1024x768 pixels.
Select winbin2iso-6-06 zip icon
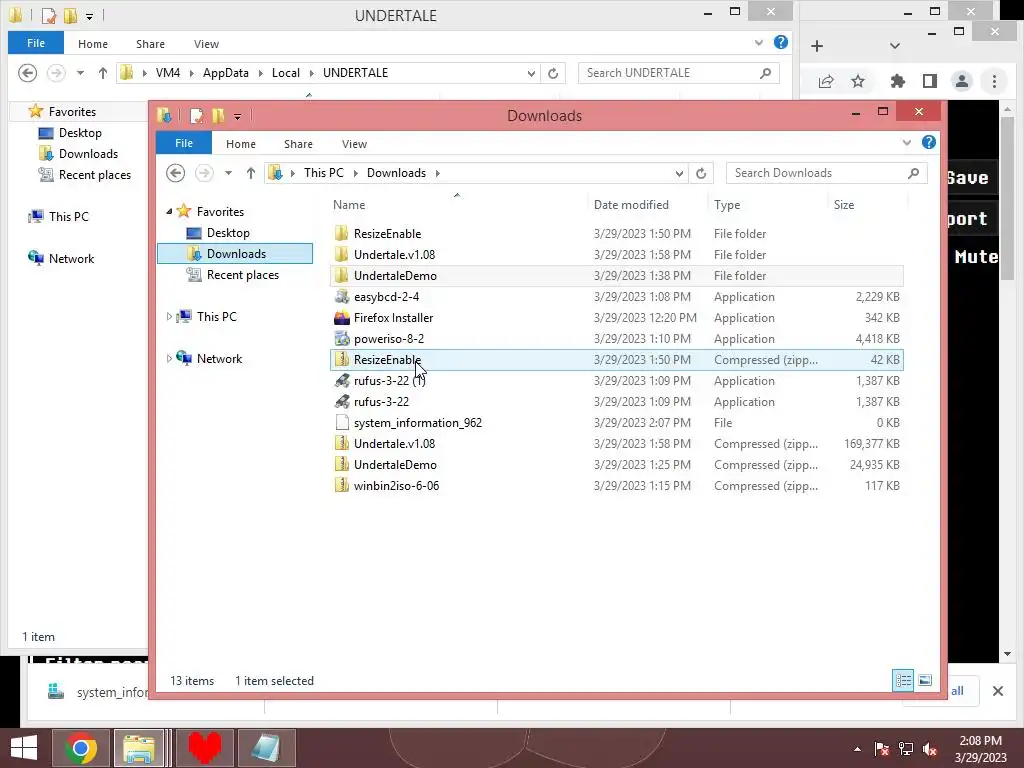341,485
